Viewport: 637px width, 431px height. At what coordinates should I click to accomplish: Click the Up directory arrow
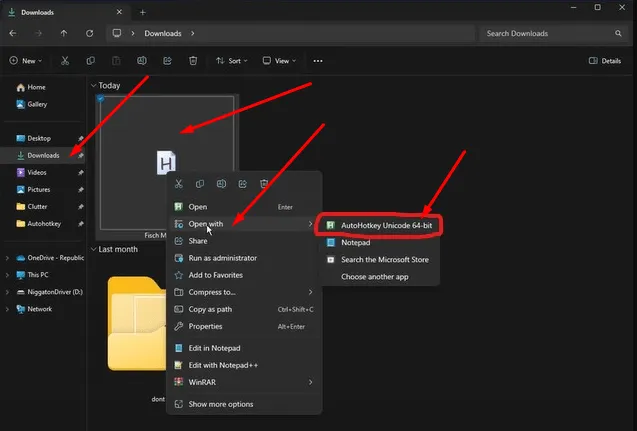pos(63,33)
